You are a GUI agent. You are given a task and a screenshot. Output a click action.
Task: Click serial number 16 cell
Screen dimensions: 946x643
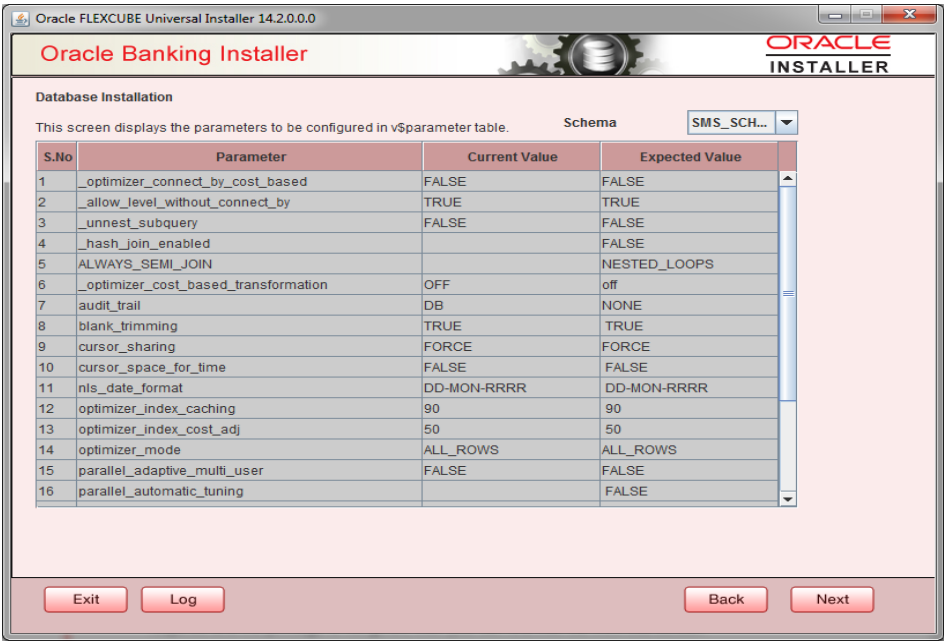point(57,491)
